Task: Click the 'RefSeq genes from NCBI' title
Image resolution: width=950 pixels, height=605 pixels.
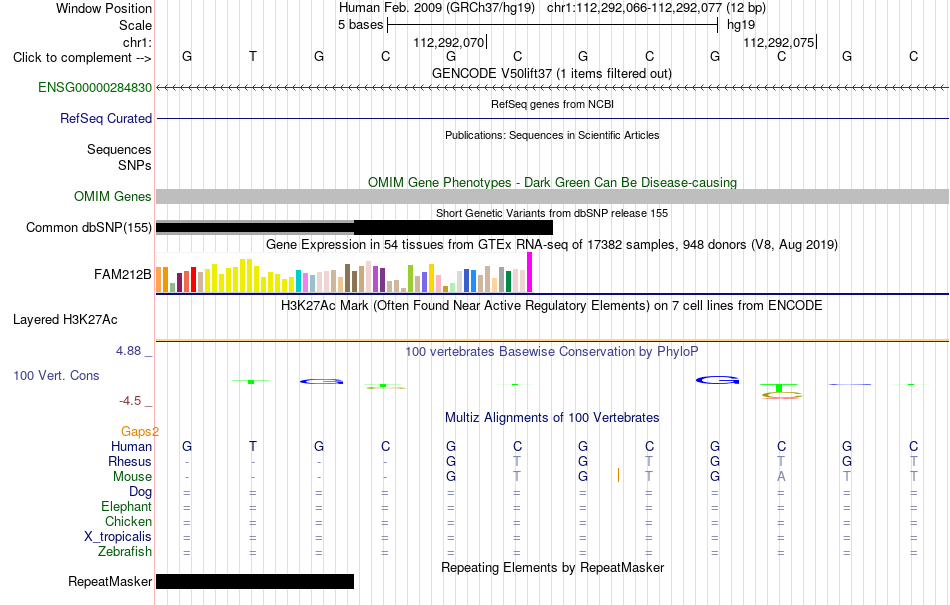Action: [552, 104]
